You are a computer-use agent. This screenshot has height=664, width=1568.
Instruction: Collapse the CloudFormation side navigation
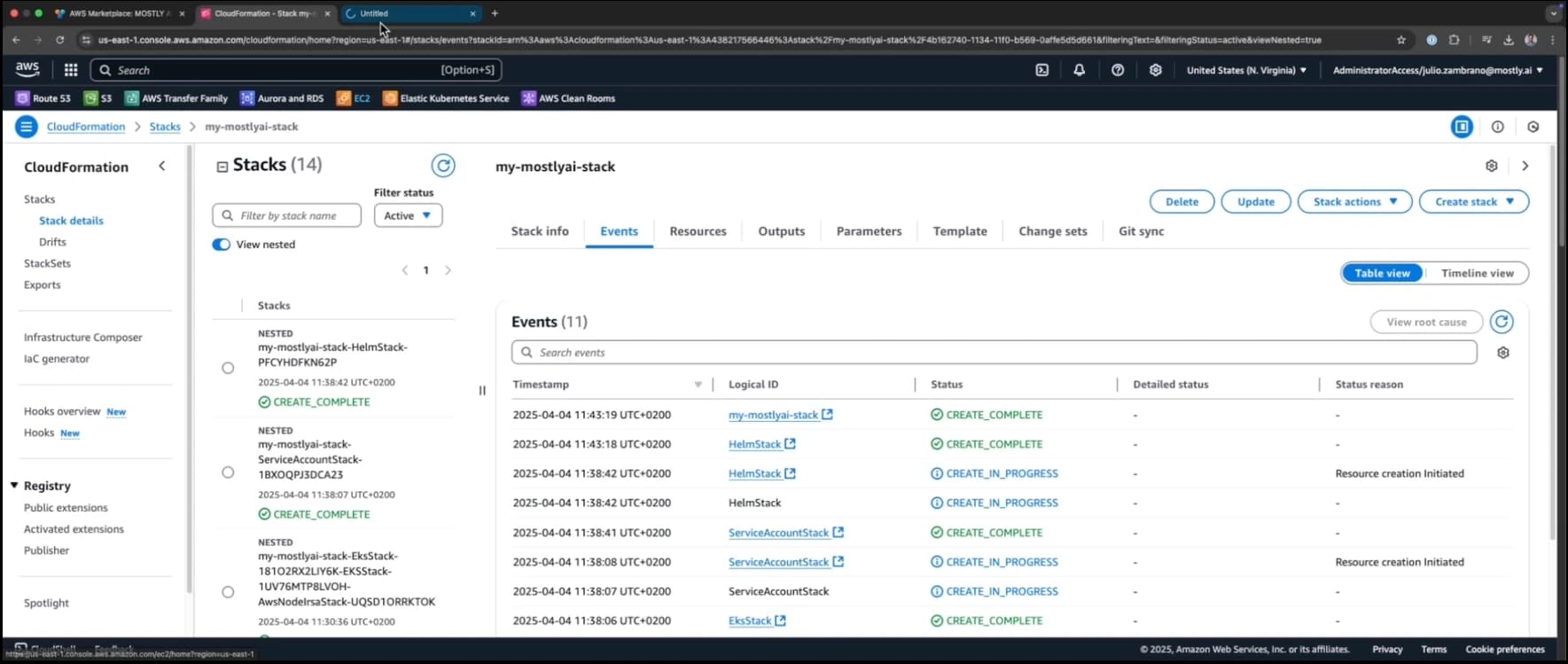[x=161, y=166]
